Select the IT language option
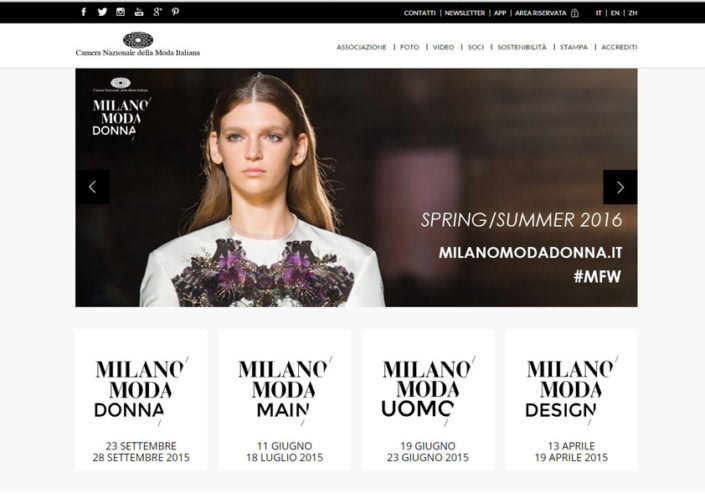Image resolution: width=705 pixels, height=498 pixels. pyautogui.click(x=598, y=13)
